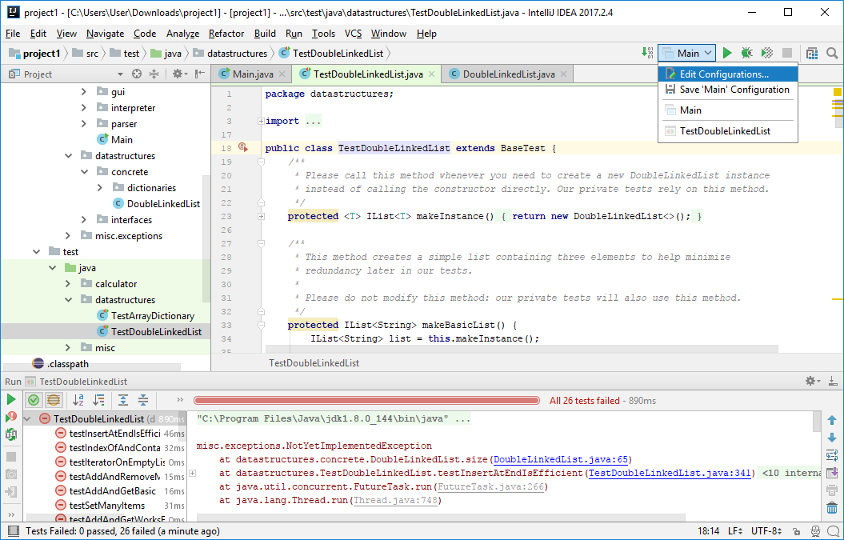Screen dimensions: 844x540
Task: Select TestDoubleLinkedList run configuration
Action: click(728, 131)
